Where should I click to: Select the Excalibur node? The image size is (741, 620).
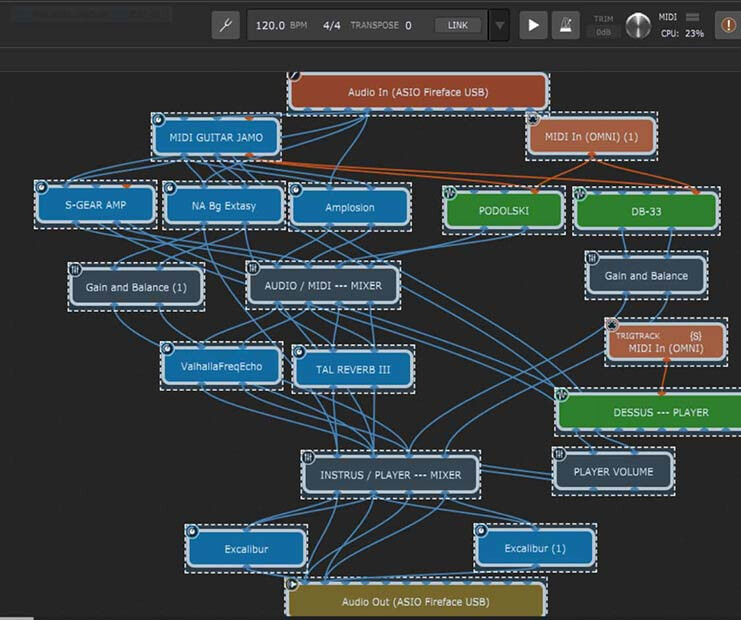[x=246, y=549]
